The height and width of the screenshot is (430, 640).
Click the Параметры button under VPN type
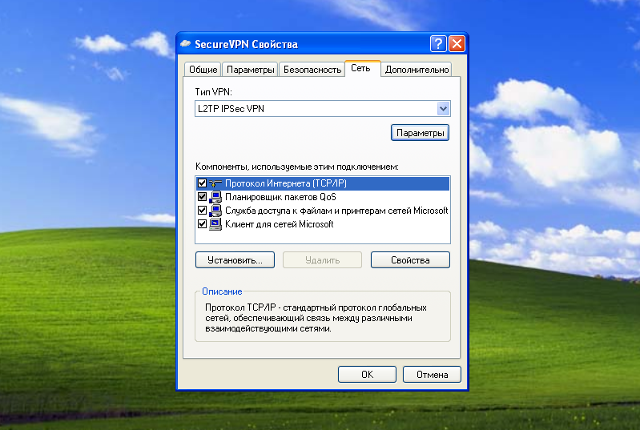click(420, 133)
